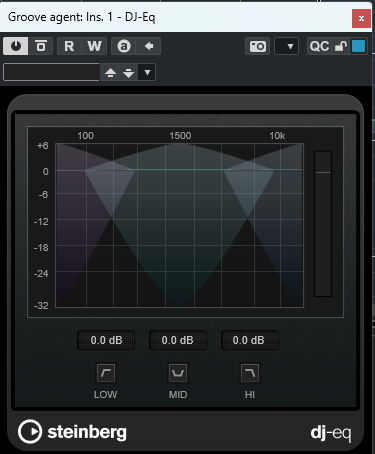Click the MID gain 0.0 dB value
Image resolution: width=375 pixels, height=454 pixels.
tap(178, 340)
